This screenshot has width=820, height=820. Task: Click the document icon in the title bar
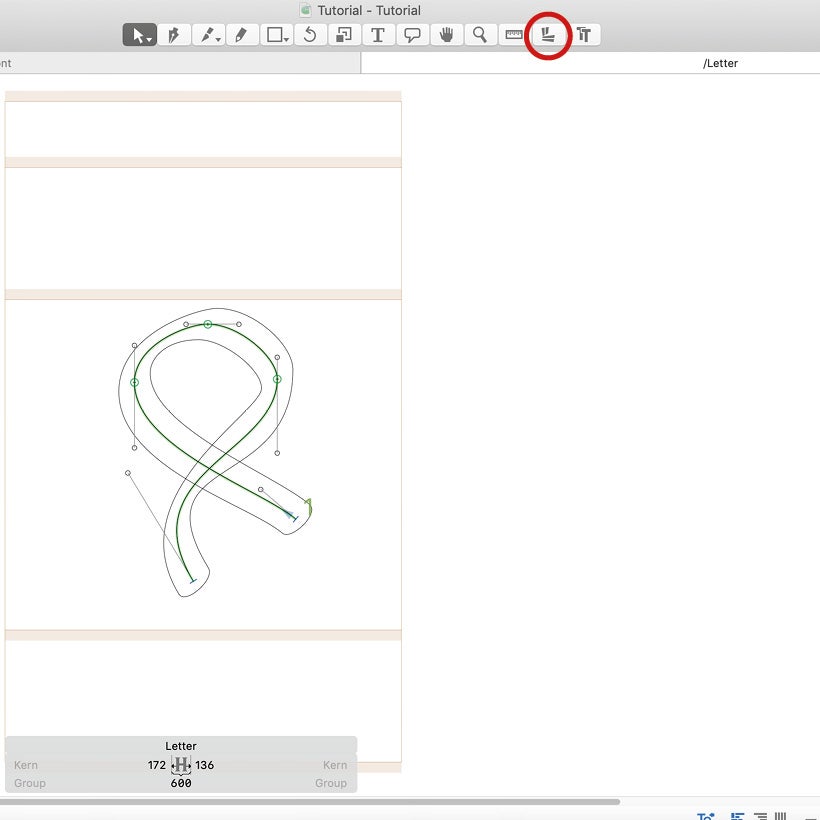pyautogui.click(x=305, y=10)
